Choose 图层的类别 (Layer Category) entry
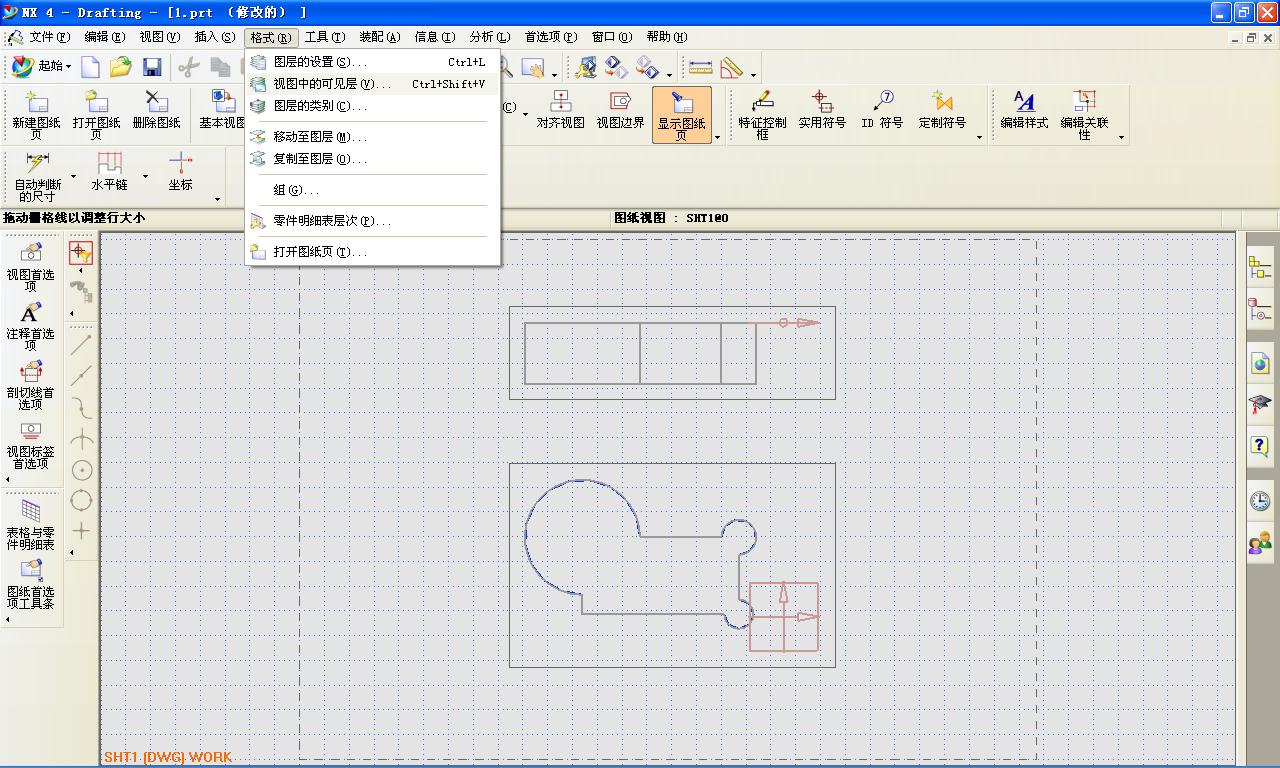Screen dimensions: 1280x768 point(372,106)
